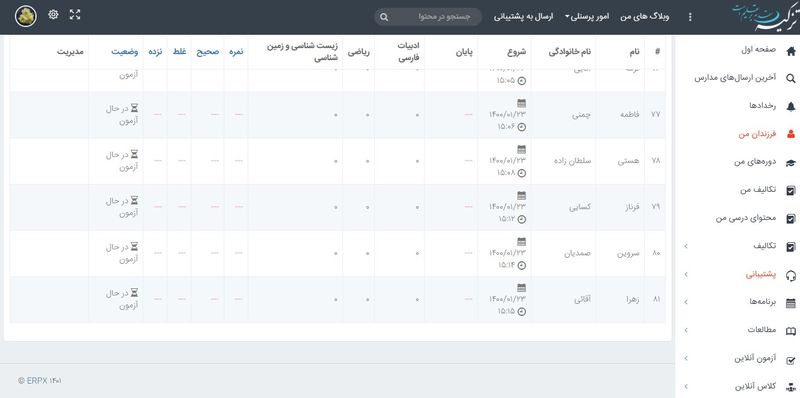800x398 pixels.
Task: Open the user profile avatar
Action: click(26, 16)
